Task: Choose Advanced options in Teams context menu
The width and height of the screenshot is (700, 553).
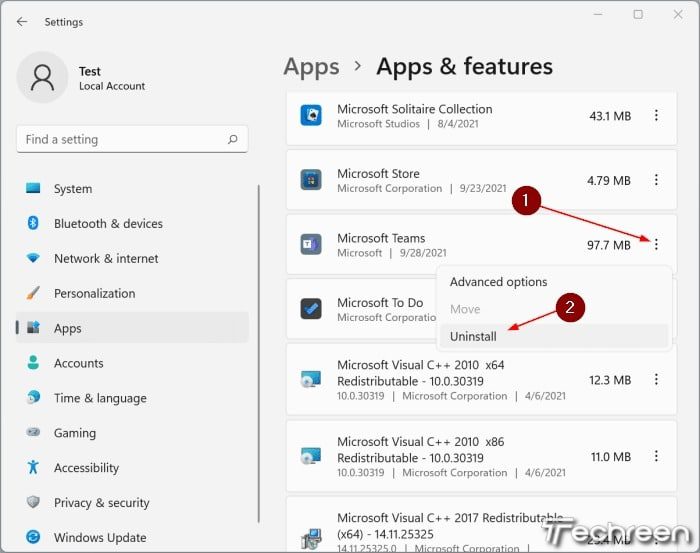Action: click(x=554, y=282)
